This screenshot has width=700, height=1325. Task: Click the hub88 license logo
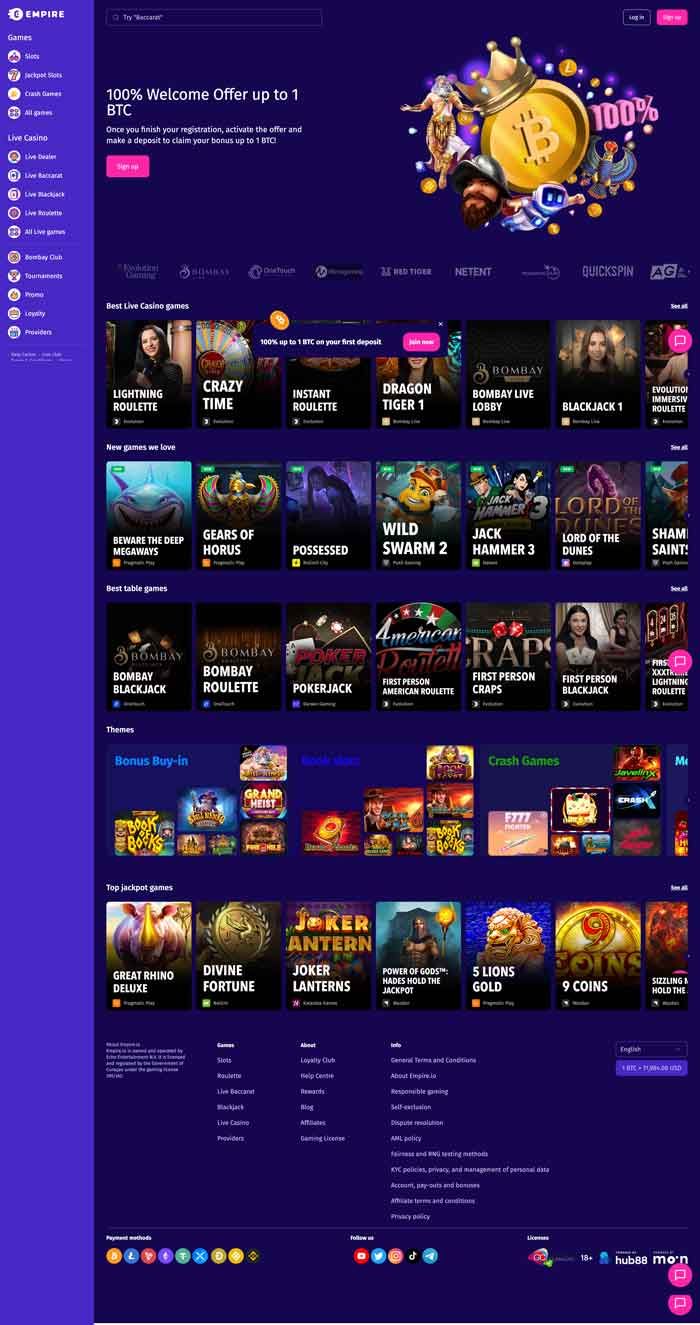pos(631,1258)
